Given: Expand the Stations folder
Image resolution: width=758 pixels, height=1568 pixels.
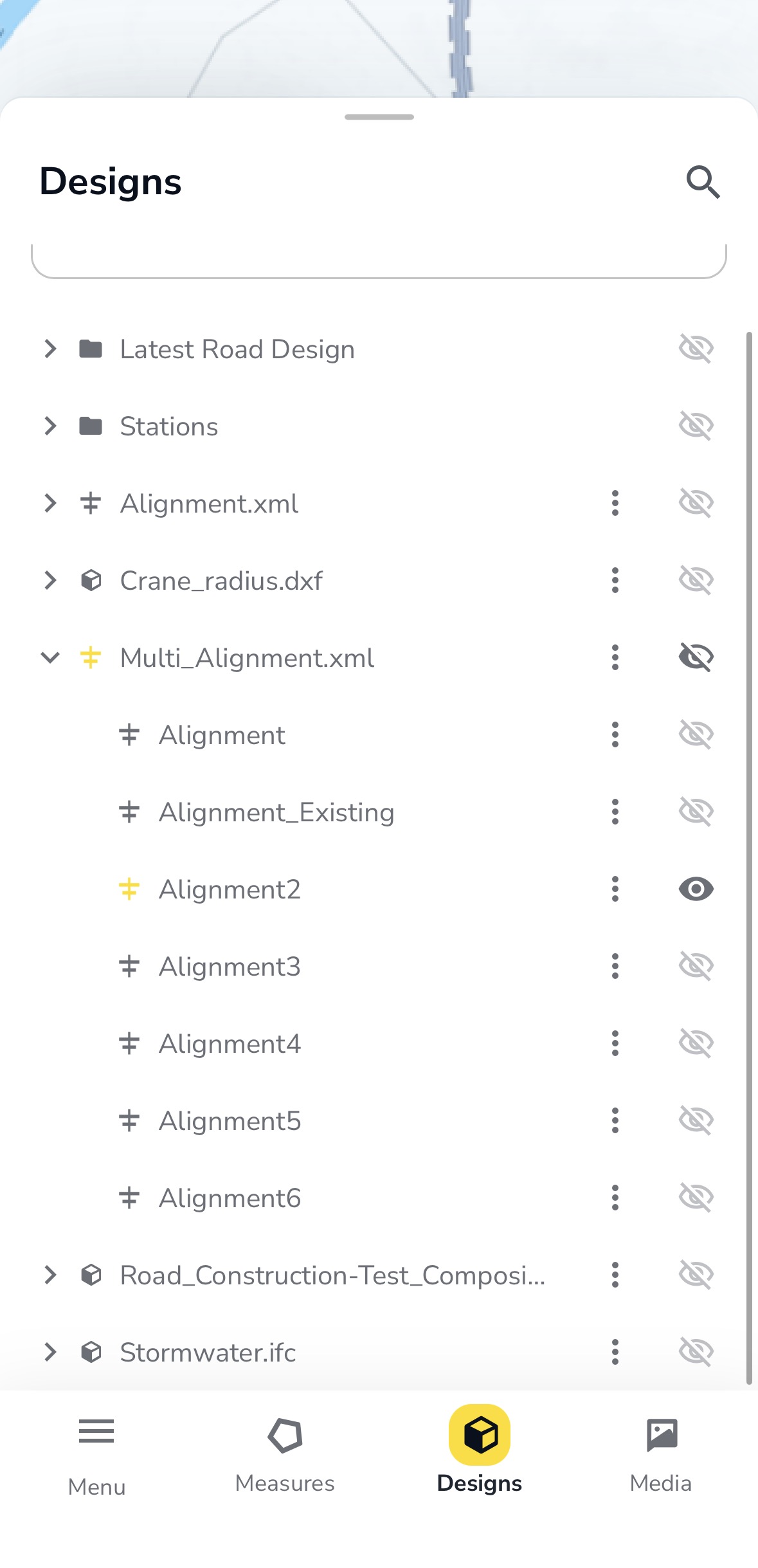Looking at the screenshot, I should click(50, 425).
